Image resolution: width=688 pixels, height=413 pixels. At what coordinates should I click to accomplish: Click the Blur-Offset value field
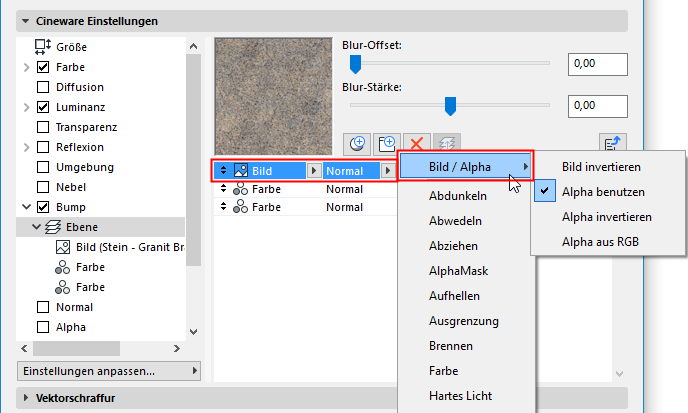598,64
